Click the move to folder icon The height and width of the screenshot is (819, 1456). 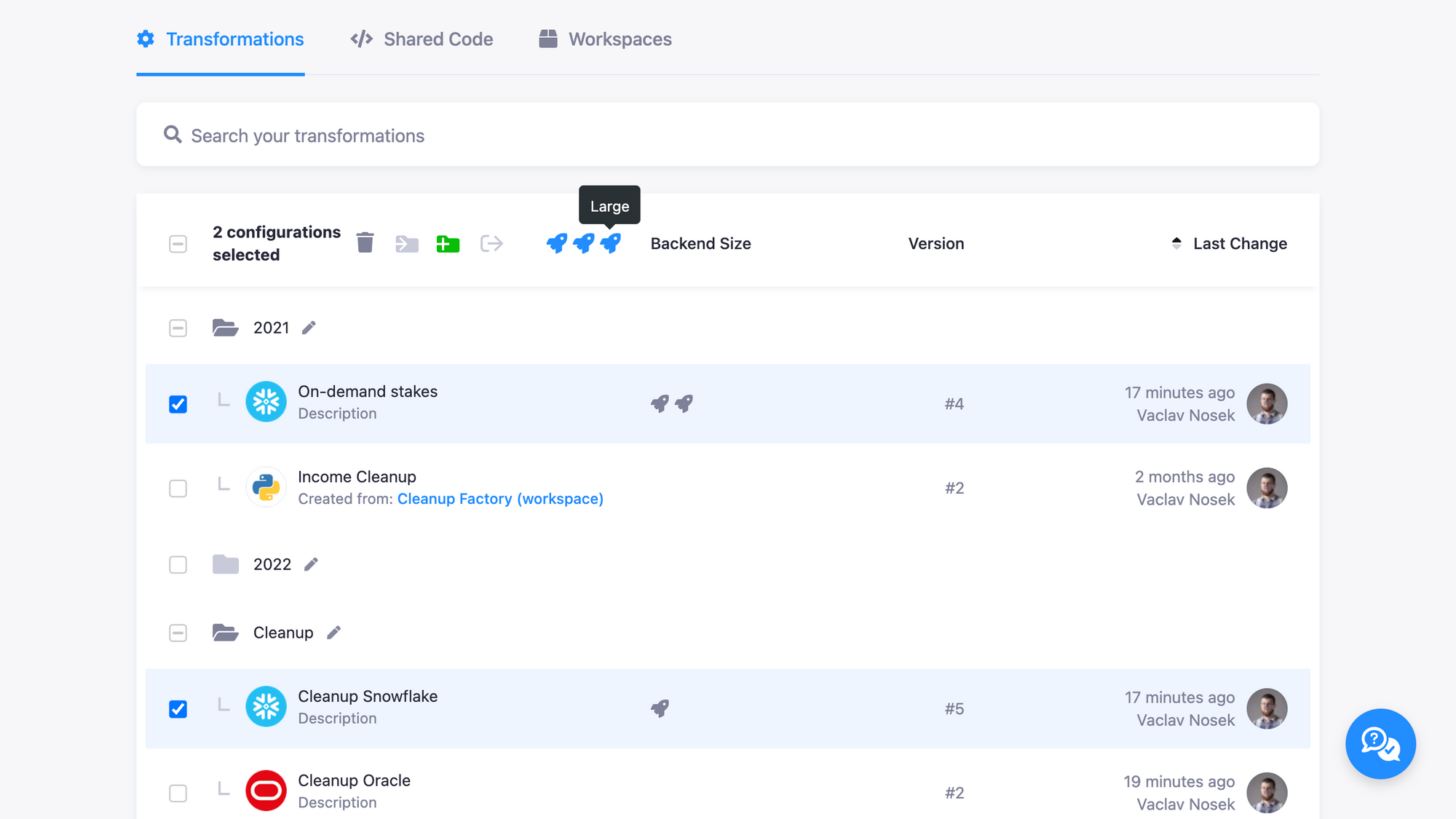[x=407, y=243]
